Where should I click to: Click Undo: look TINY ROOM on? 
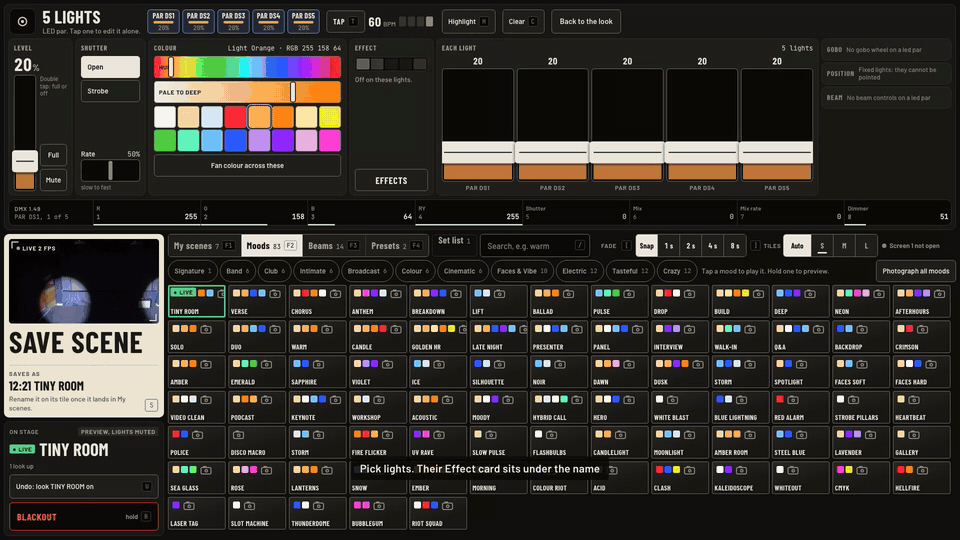click(83, 487)
